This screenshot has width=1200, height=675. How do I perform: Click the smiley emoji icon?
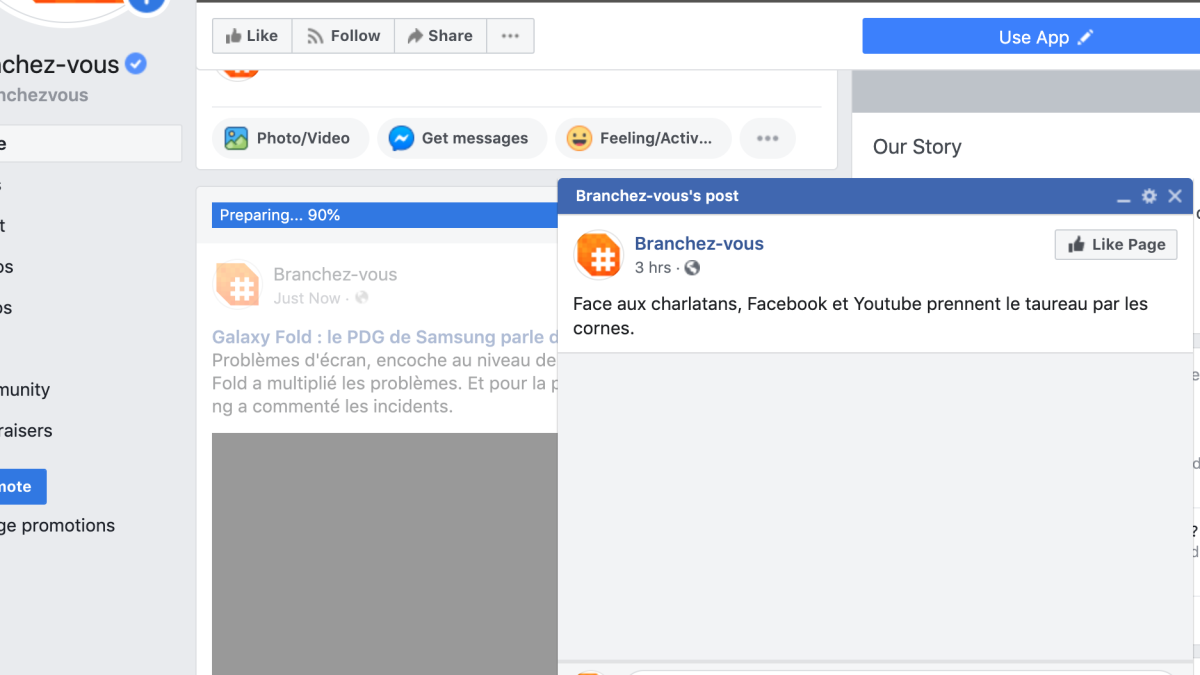click(579, 138)
